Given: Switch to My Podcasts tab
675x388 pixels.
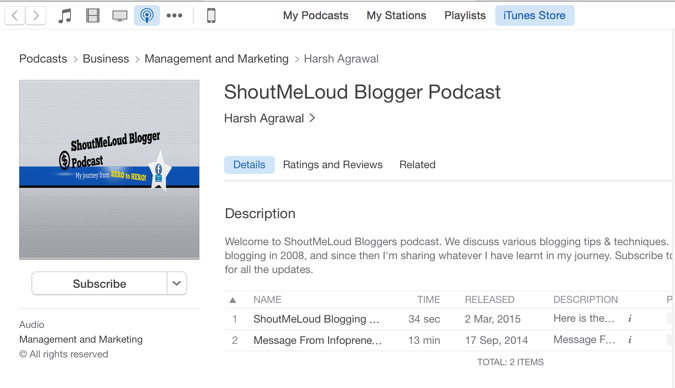Looking at the screenshot, I should (316, 16).
